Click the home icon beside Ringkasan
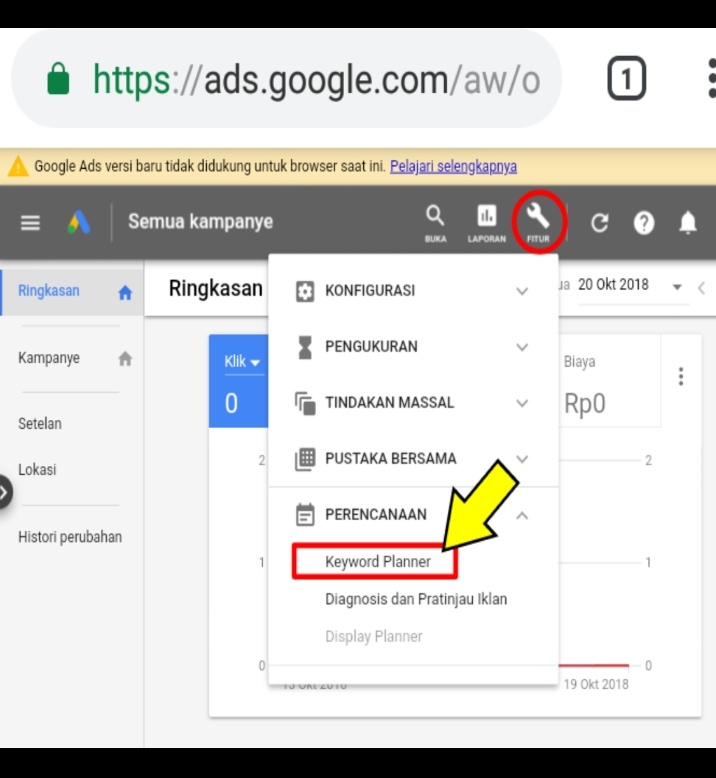 click(x=125, y=293)
